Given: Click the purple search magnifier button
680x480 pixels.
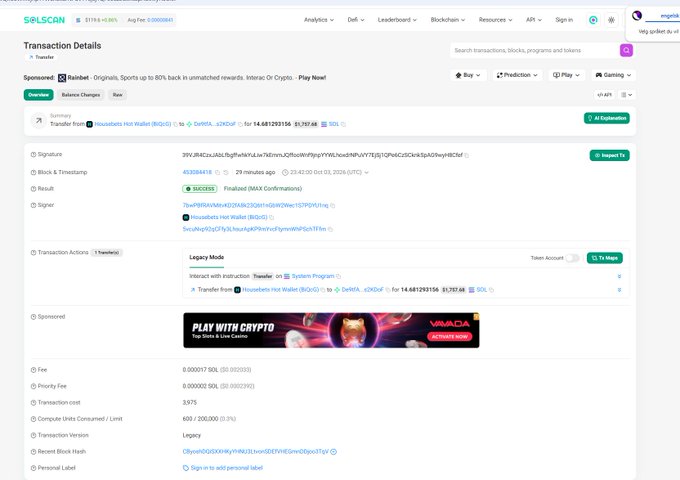Looking at the screenshot, I should pos(626,50).
